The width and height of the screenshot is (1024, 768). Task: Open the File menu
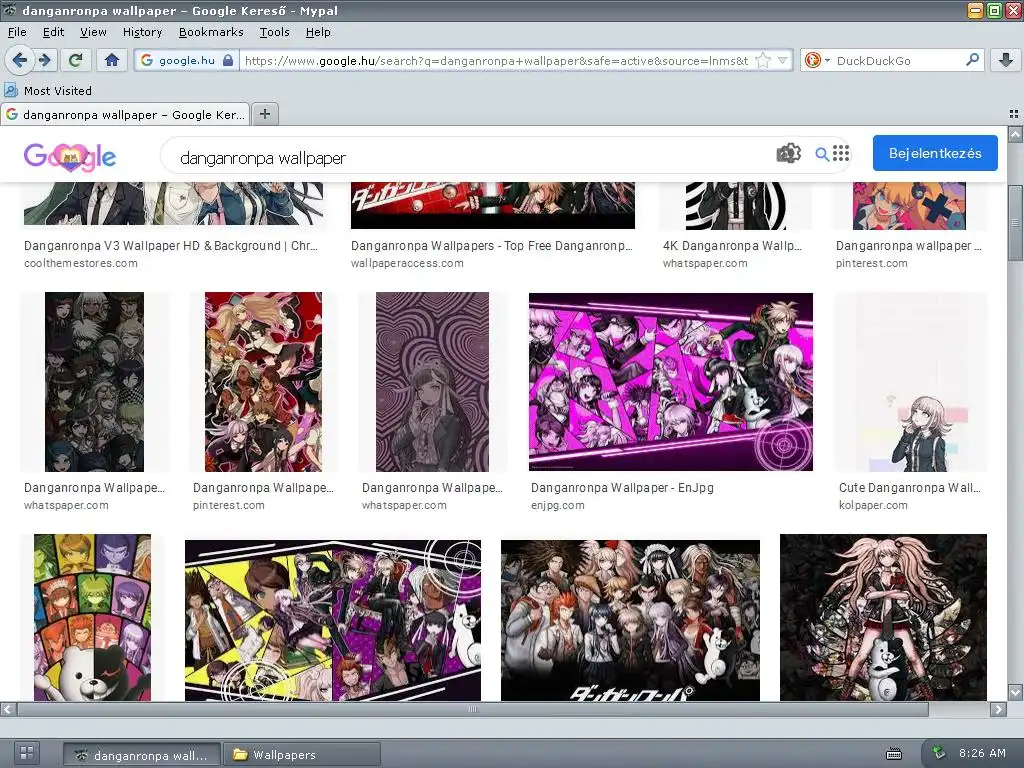(x=17, y=32)
